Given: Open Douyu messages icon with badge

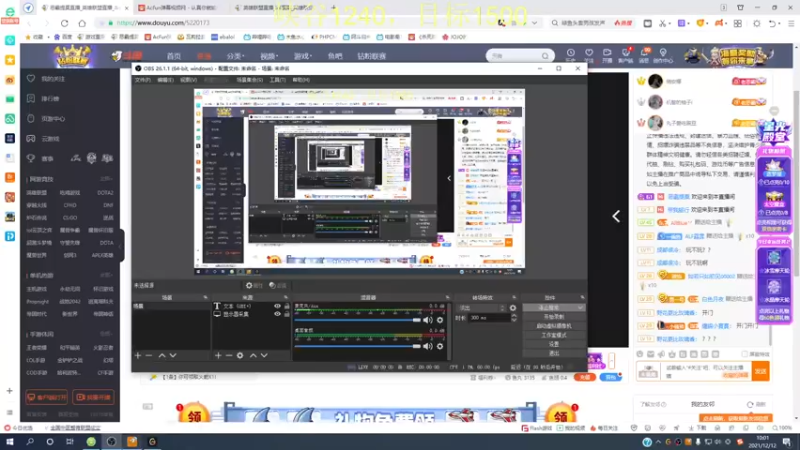Looking at the screenshot, I should (x=644, y=53).
